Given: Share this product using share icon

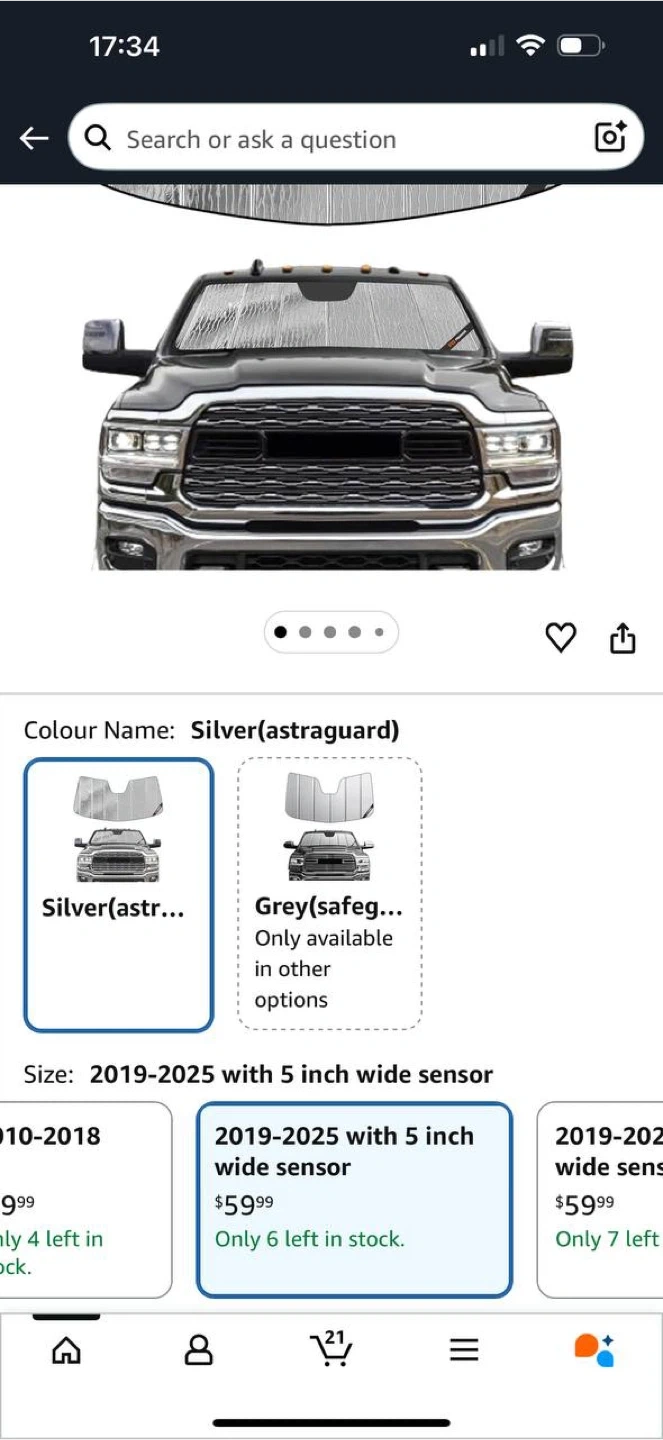Looking at the screenshot, I should pos(622,637).
